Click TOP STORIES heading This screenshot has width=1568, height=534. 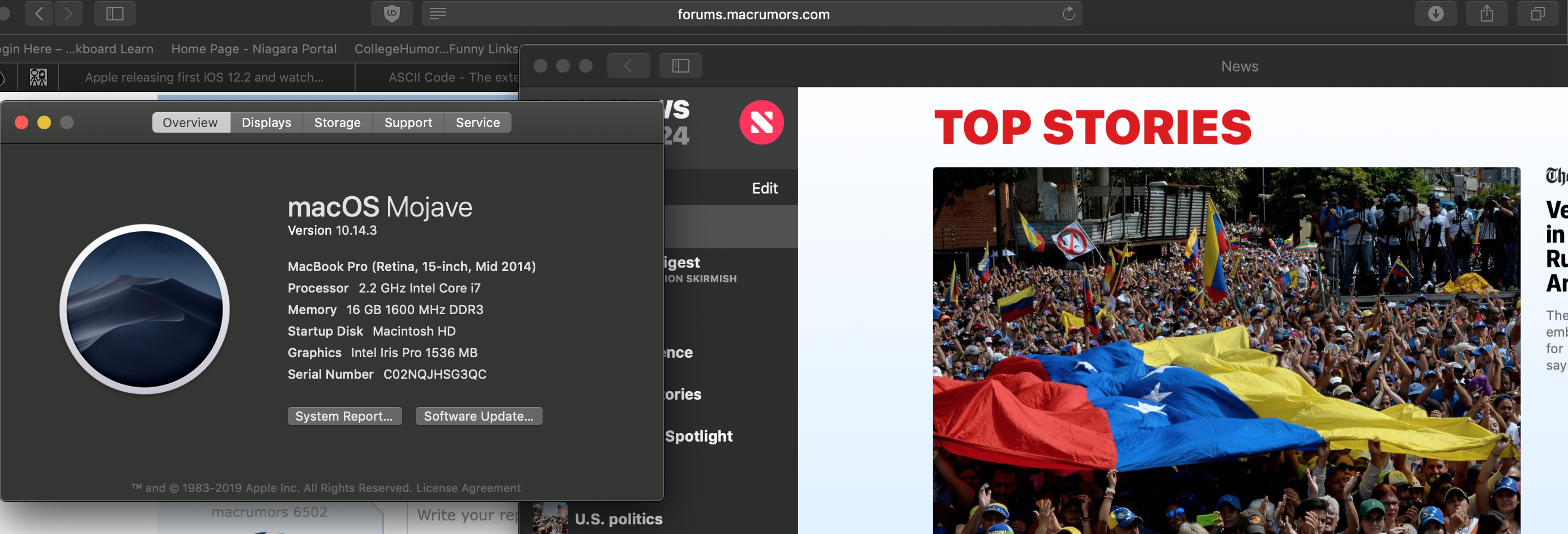[1093, 127]
